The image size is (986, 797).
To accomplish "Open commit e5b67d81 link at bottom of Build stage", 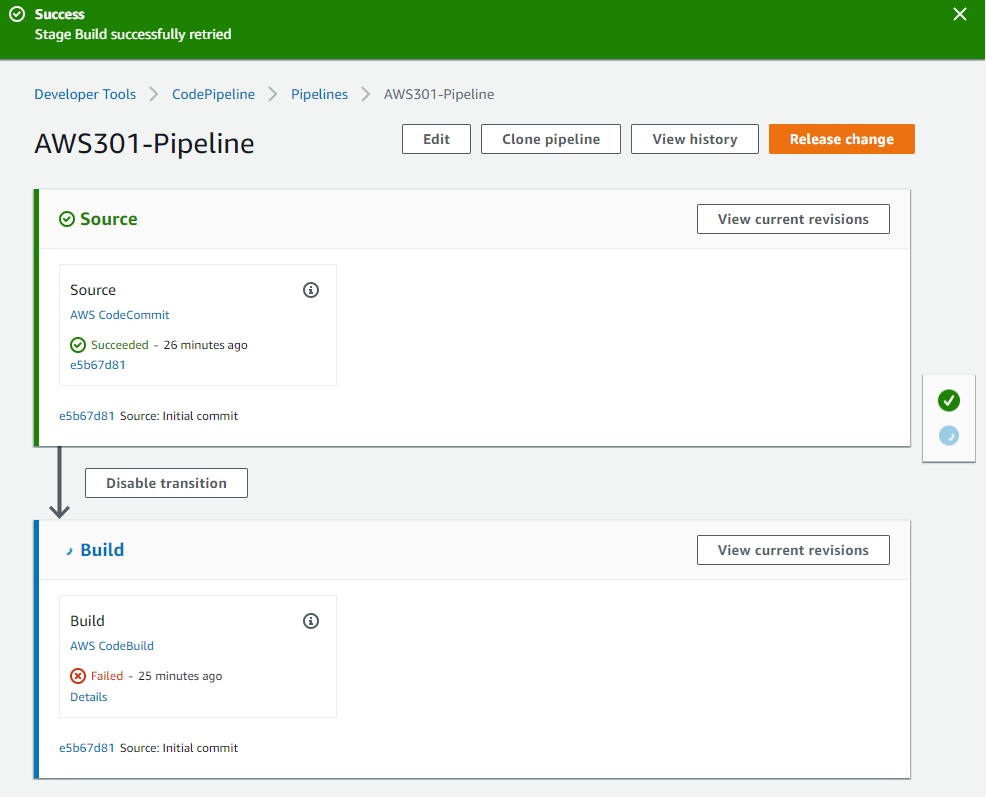I will click(87, 748).
